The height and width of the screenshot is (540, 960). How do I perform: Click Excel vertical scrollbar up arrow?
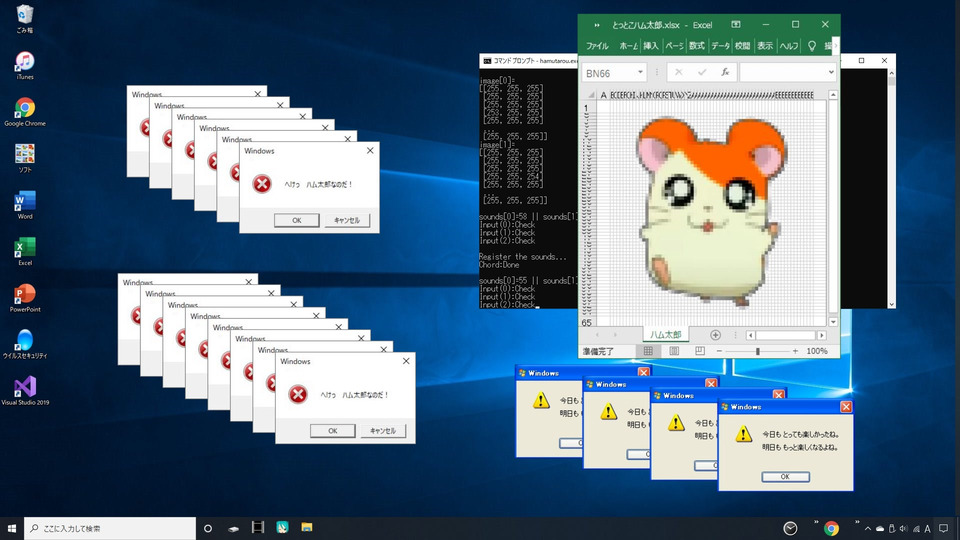[833, 95]
